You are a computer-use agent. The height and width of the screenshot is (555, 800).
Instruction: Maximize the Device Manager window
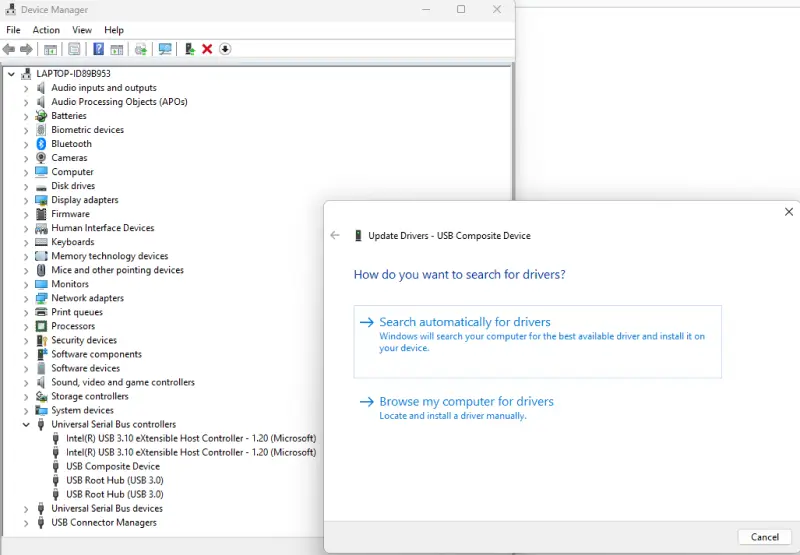click(x=461, y=9)
